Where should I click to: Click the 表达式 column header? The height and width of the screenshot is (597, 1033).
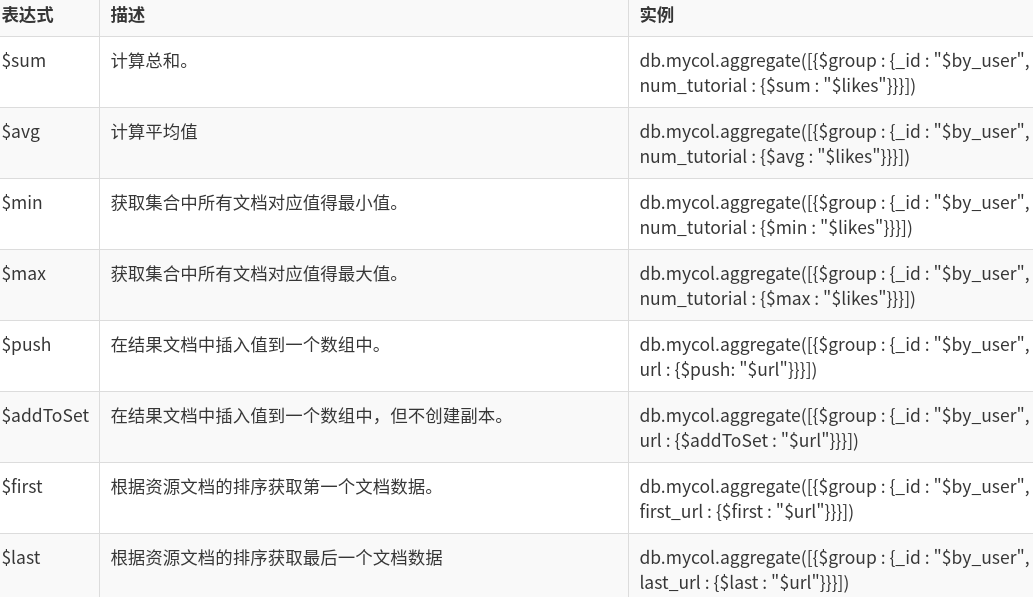pos(28,15)
